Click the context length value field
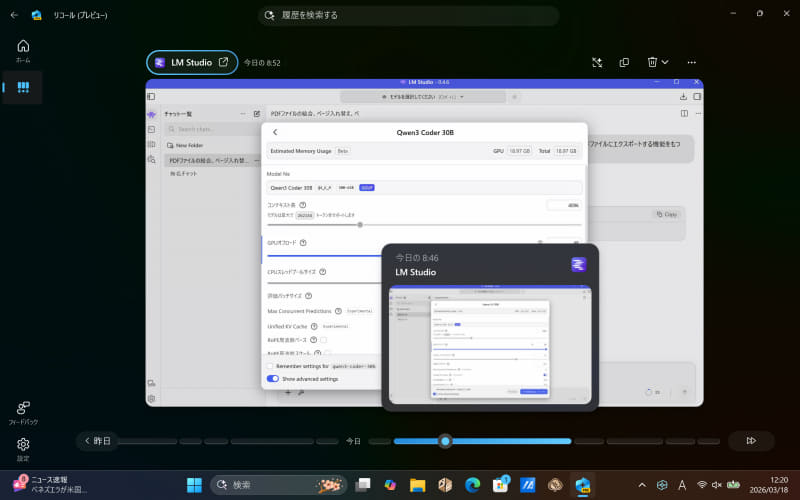Viewport: 800px width, 500px height. [x=563, y=205]
